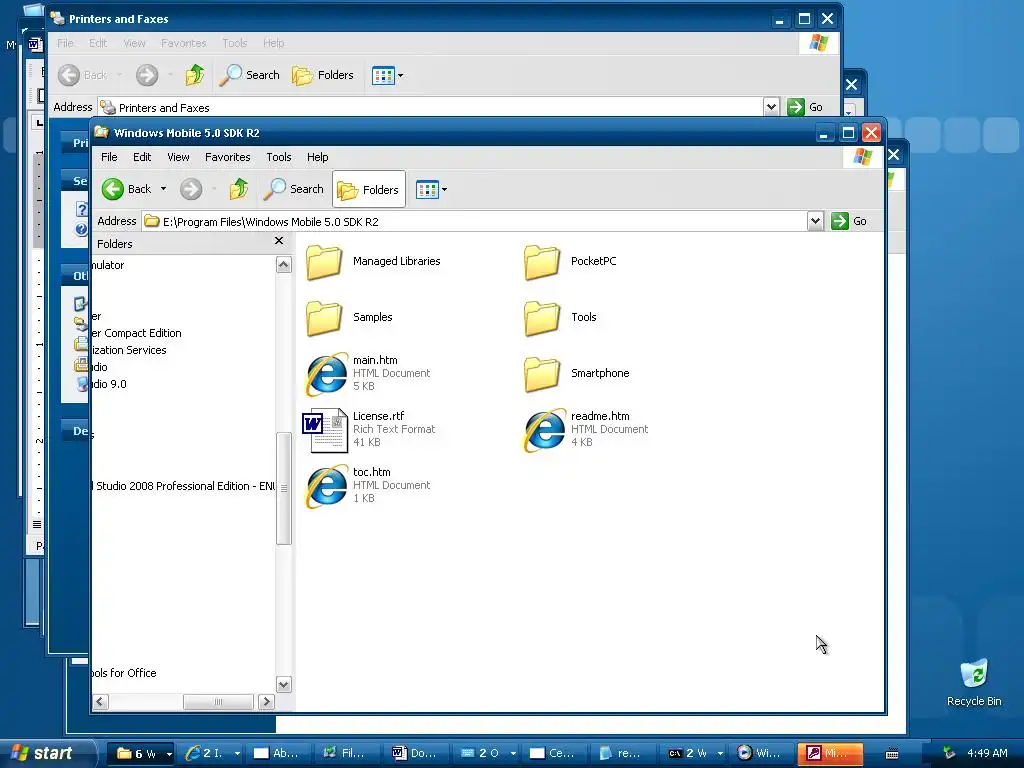Open the Favorites menu in SDK window
The image size is (1024, 768).
coord(227,157)
